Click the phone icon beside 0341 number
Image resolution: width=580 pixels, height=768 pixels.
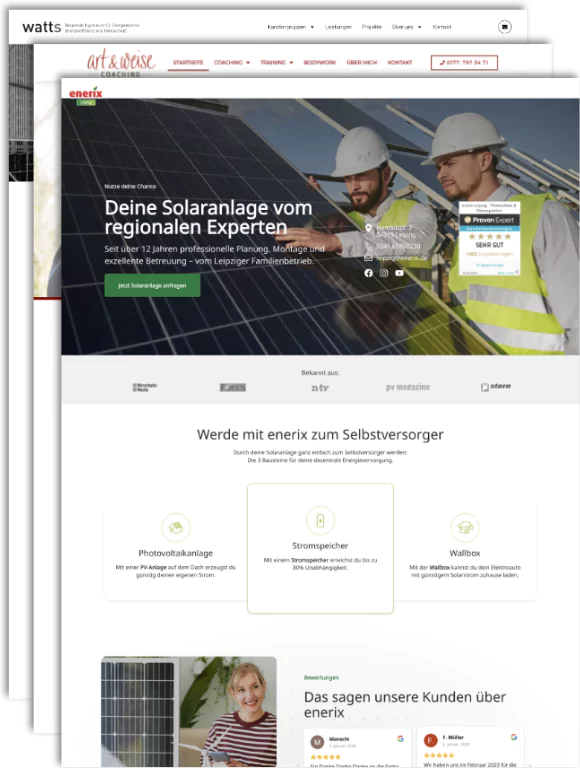(x=368, y=246)
